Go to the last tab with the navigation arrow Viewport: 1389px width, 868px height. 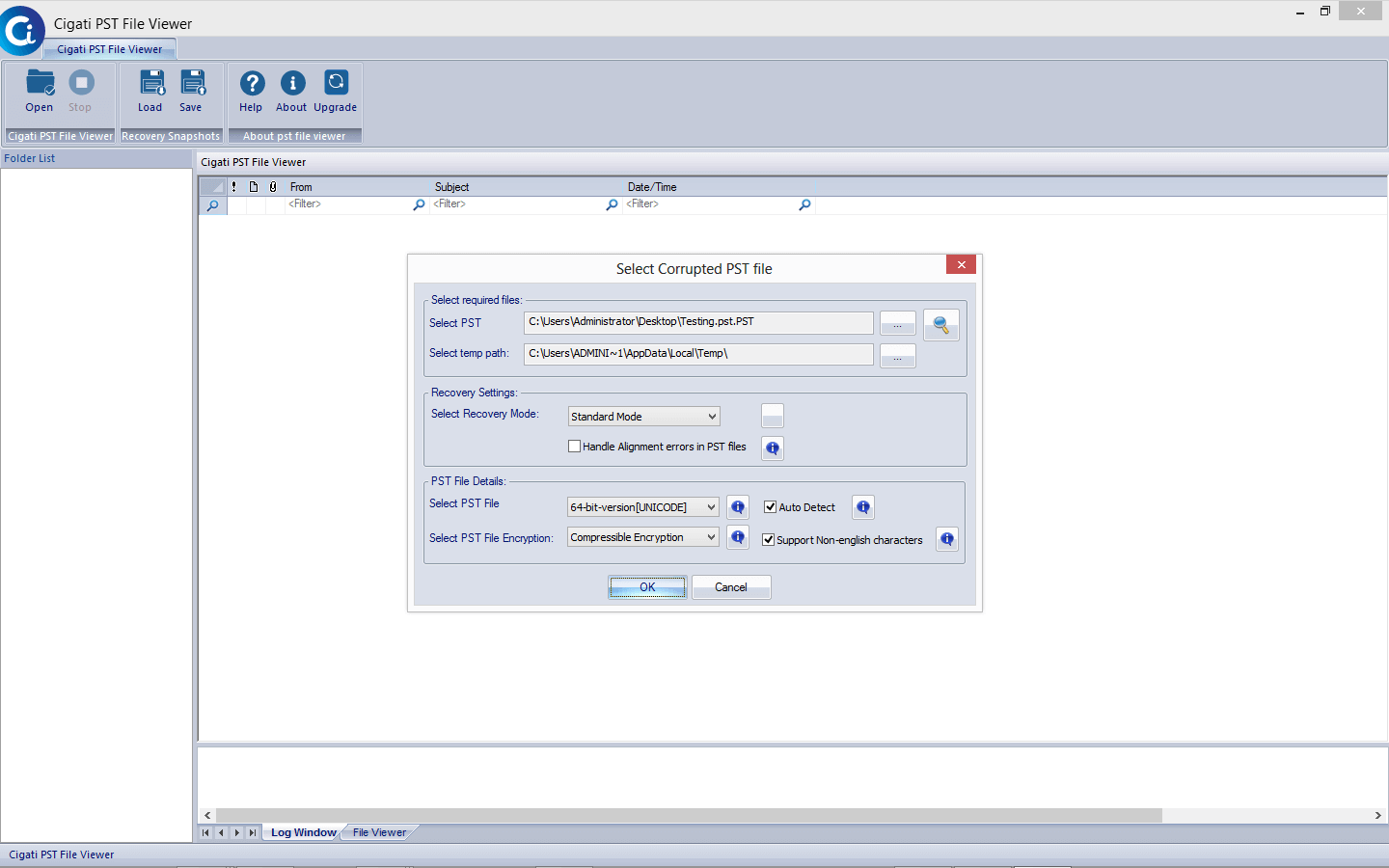pyautogui.click(x=253, y=832)
